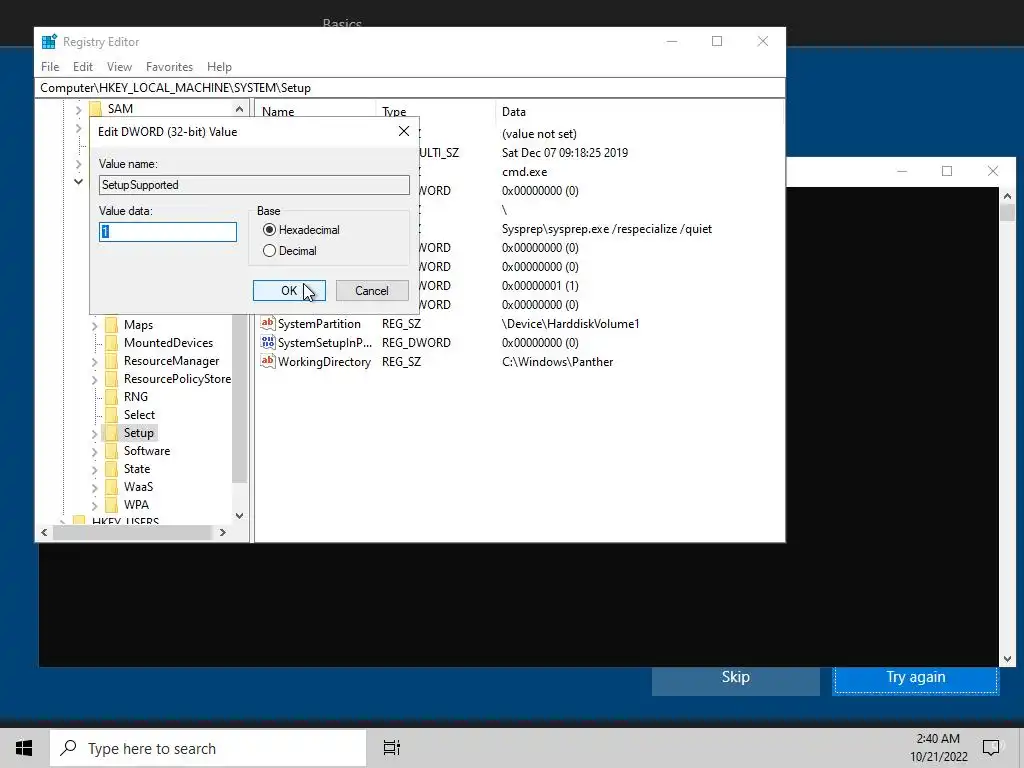Expand the ResourcePolicyStore key
1024x768 pixels.
coord(95,379)
